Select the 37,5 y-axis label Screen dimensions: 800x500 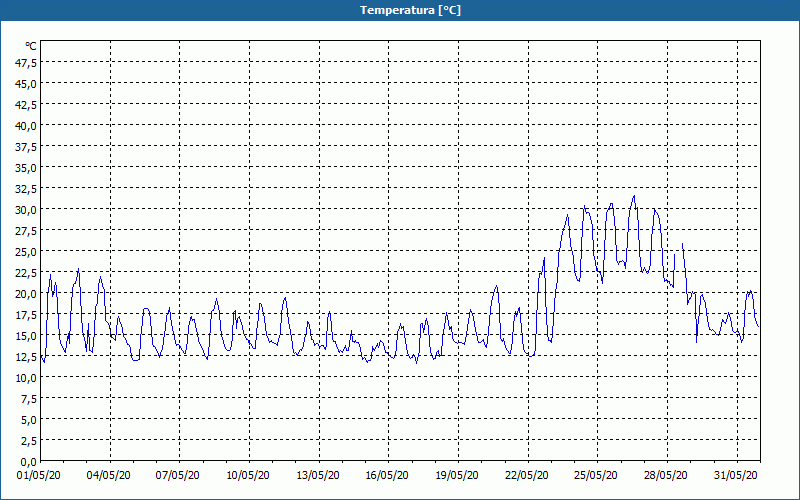26,147
